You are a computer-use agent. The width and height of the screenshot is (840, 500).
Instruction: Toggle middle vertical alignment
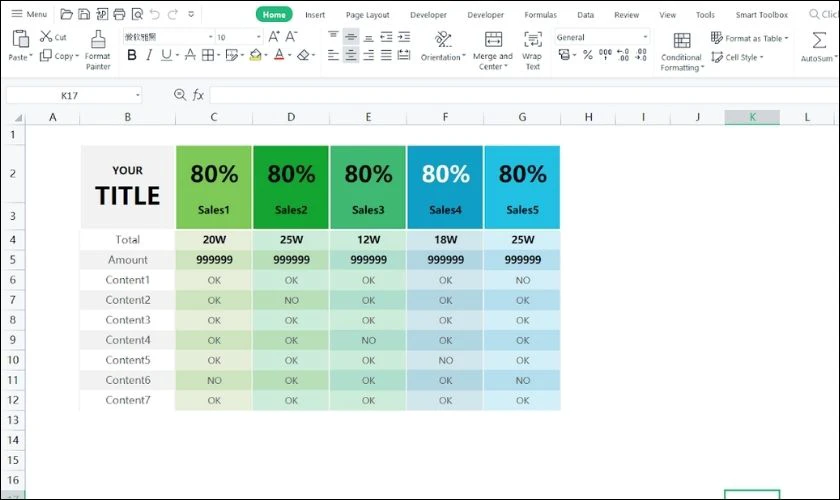click(x=351, y=36)
